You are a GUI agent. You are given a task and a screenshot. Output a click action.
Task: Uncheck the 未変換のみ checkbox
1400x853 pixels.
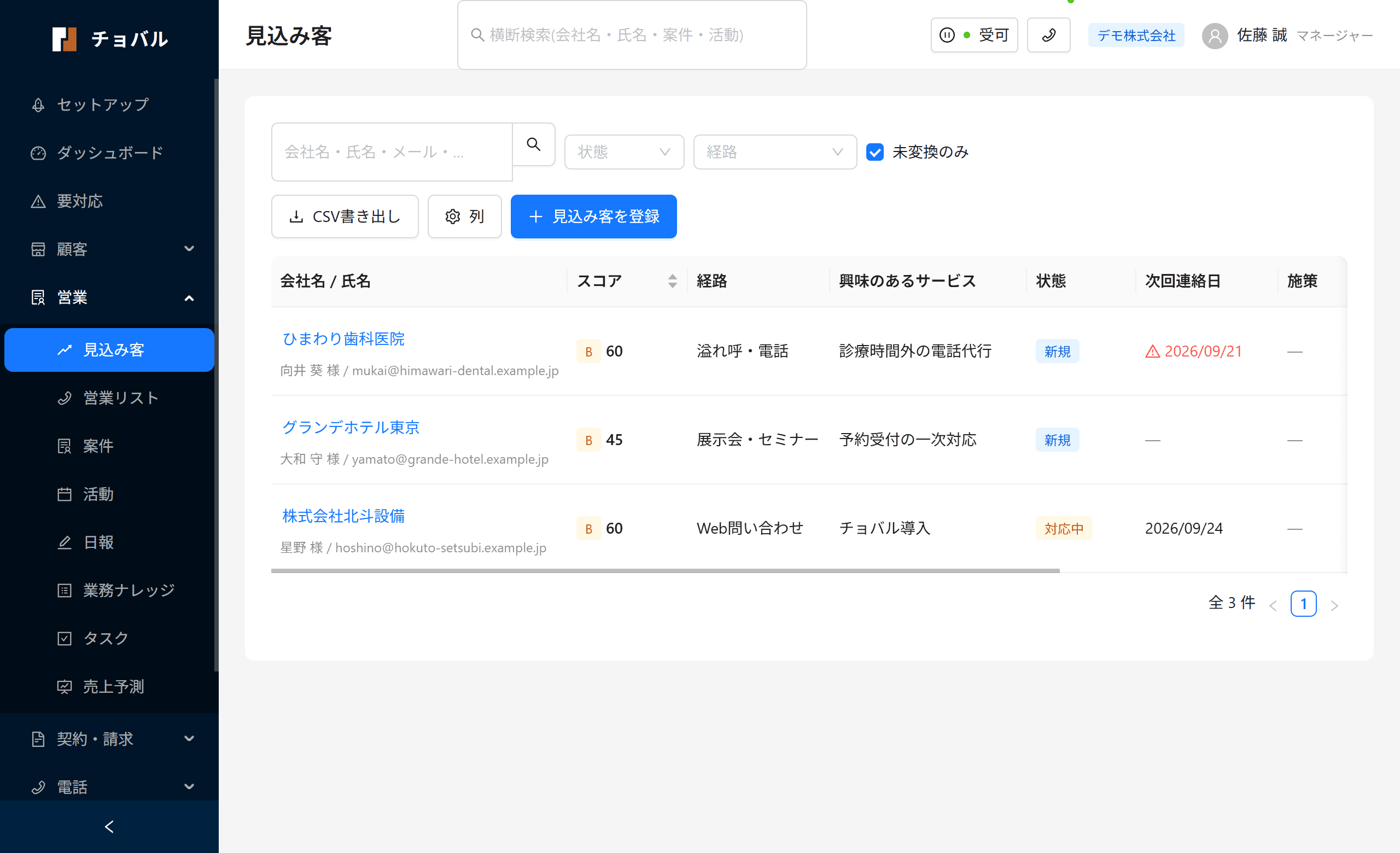pos(874,152)
